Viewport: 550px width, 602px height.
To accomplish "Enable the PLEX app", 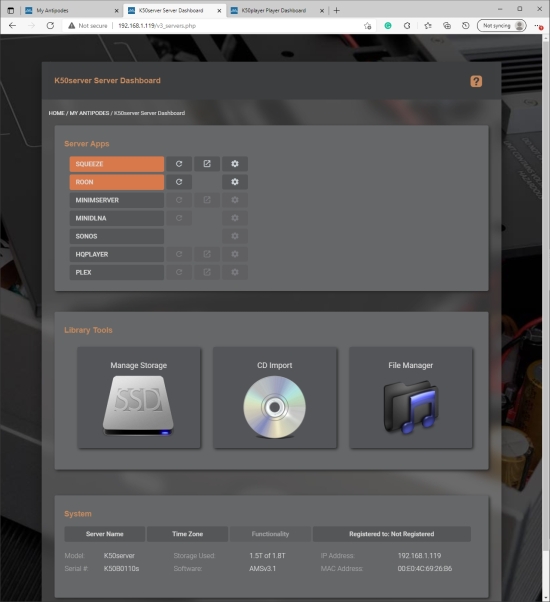I will click(117, 272).
